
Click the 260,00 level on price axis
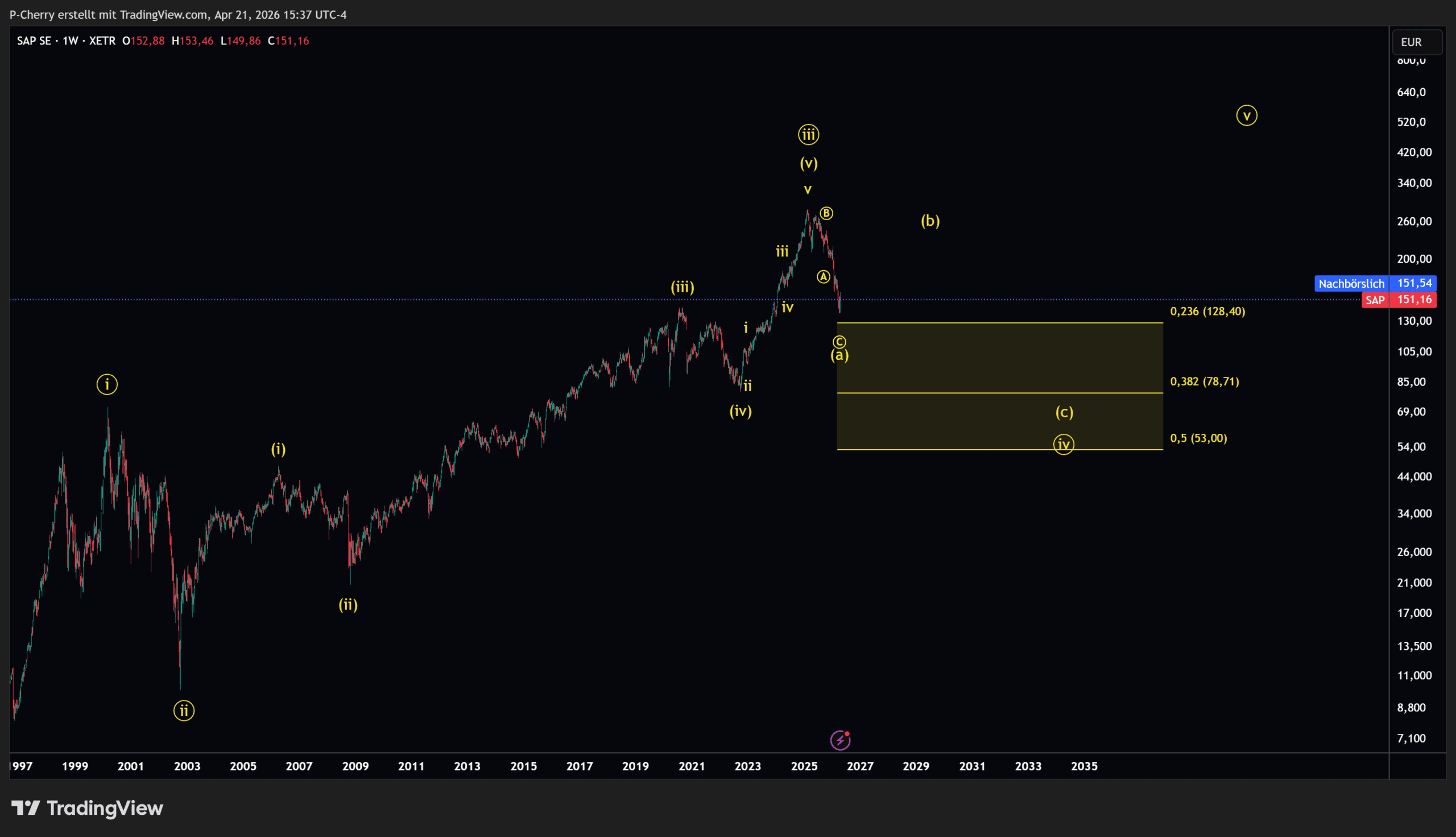tap(1414, 221)
